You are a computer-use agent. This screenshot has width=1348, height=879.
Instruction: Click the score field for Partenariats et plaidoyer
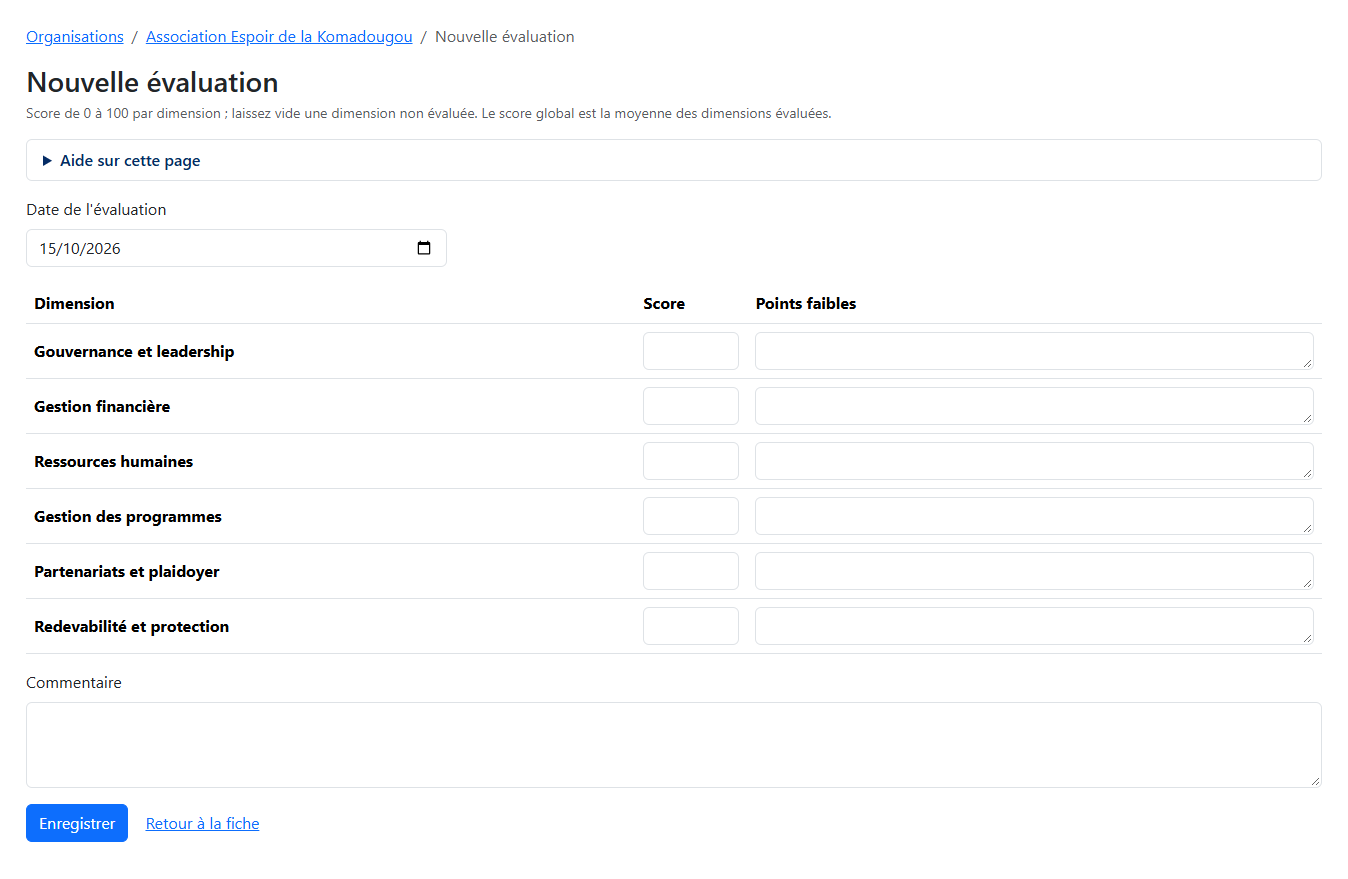tap(691, 571)
